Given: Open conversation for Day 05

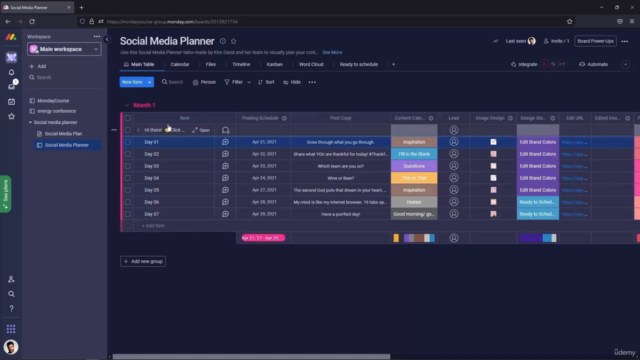Looking at the screenshot, I should (x=225, y=190).
